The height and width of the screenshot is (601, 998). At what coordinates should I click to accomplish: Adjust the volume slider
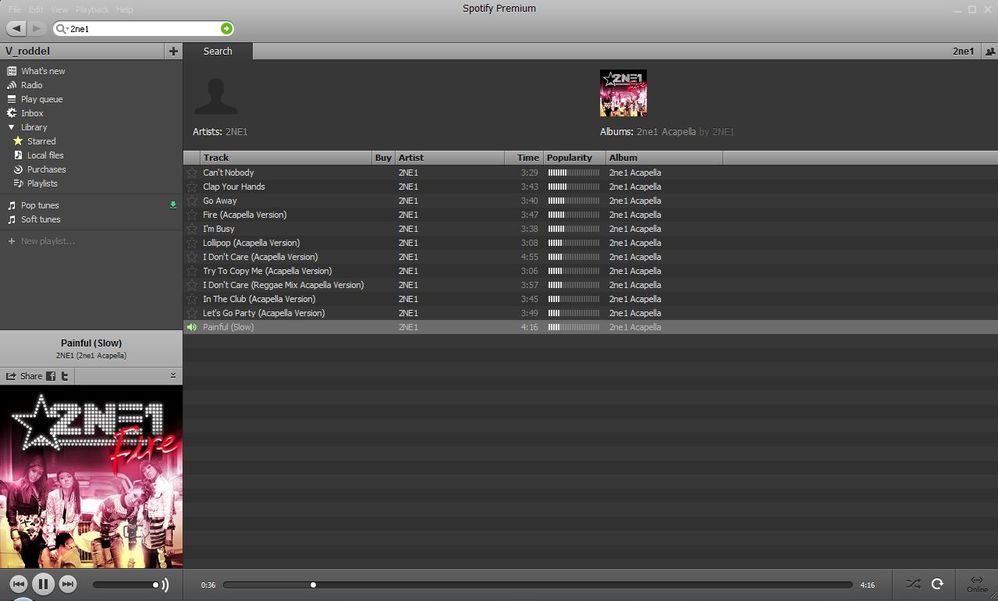(x=125, y=584)
